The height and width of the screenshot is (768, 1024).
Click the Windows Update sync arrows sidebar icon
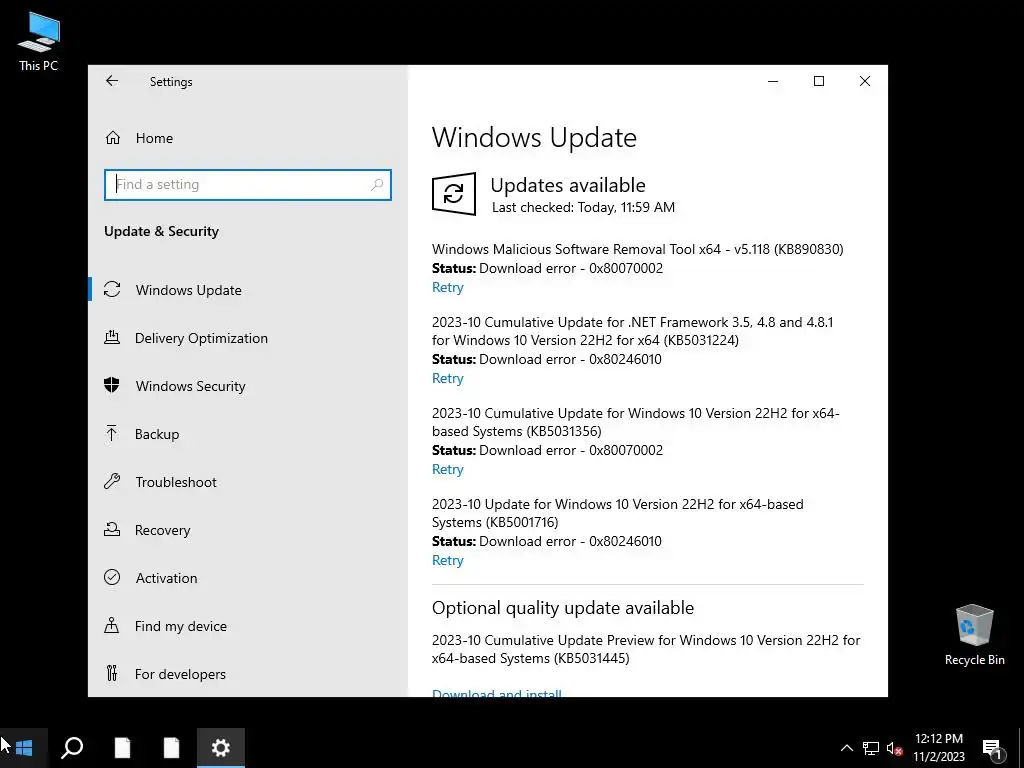tap(112, 289)
